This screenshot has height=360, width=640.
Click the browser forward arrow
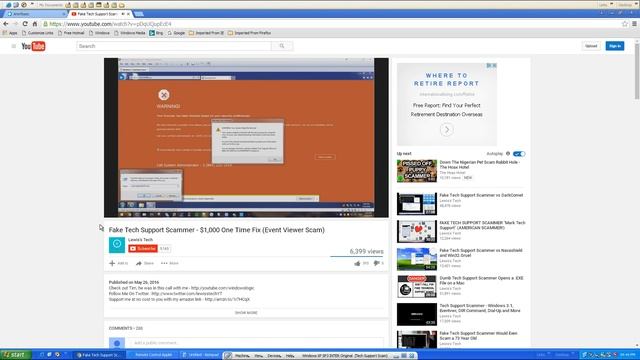pos(16,24)
